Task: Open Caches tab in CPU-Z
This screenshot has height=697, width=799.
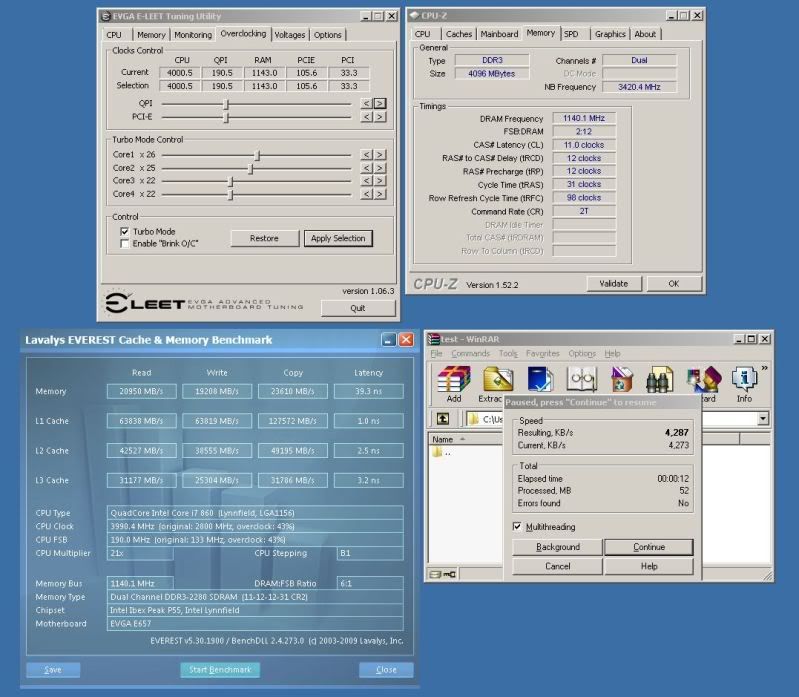Action: point(459,34)
